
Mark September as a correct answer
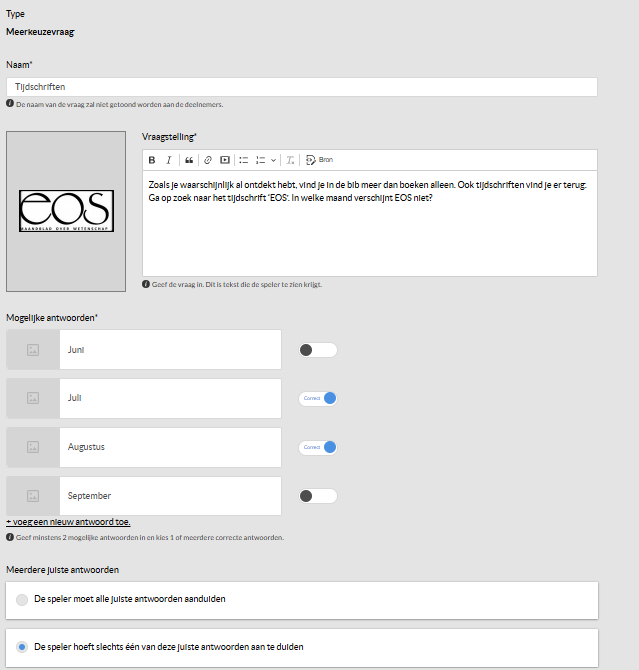click(318, 496)
